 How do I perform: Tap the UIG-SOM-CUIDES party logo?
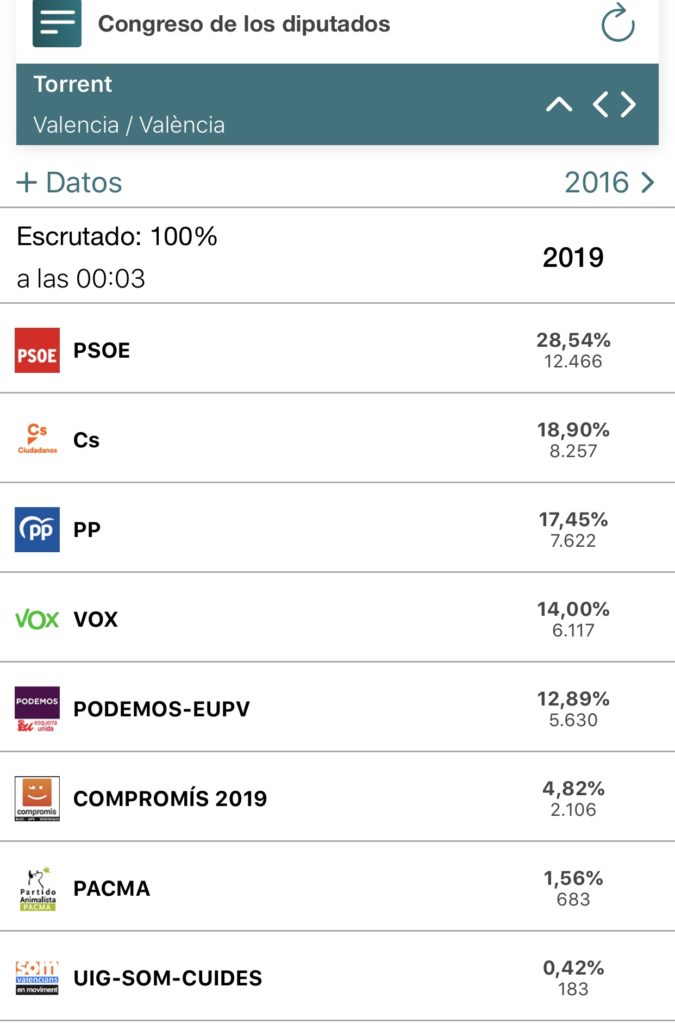[37, 977]
